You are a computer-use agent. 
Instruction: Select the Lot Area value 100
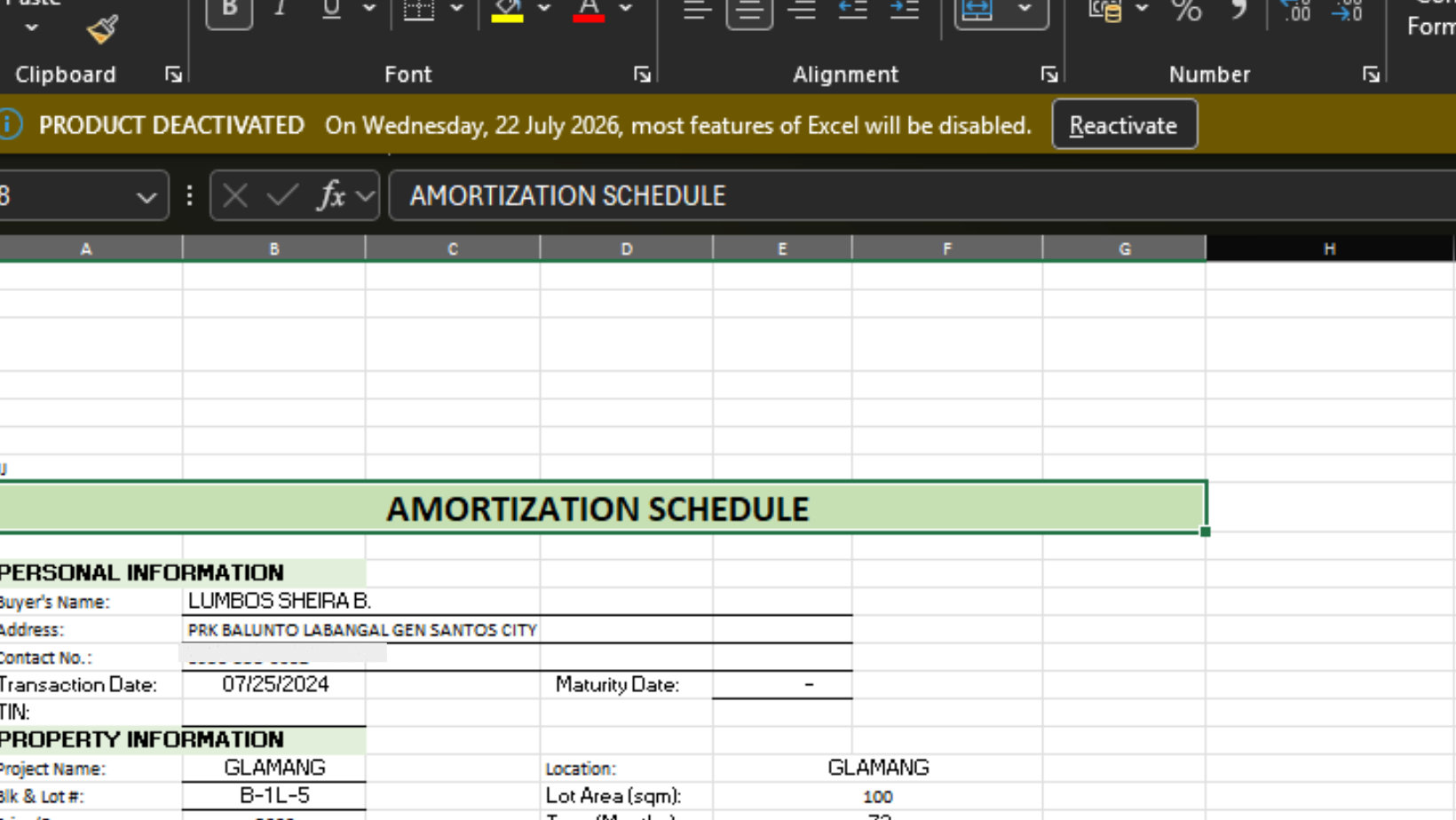click(877, 797)
